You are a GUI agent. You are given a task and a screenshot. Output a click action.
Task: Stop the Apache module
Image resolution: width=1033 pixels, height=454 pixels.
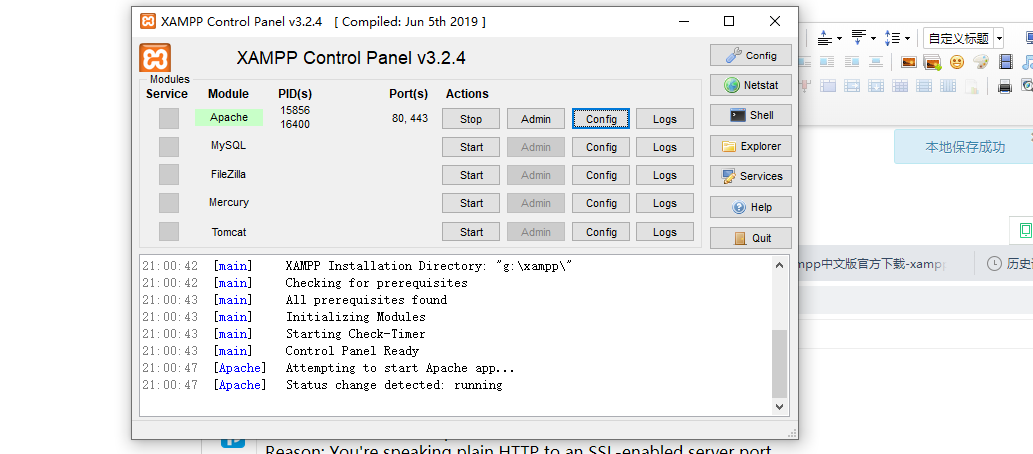pos(471,119)
